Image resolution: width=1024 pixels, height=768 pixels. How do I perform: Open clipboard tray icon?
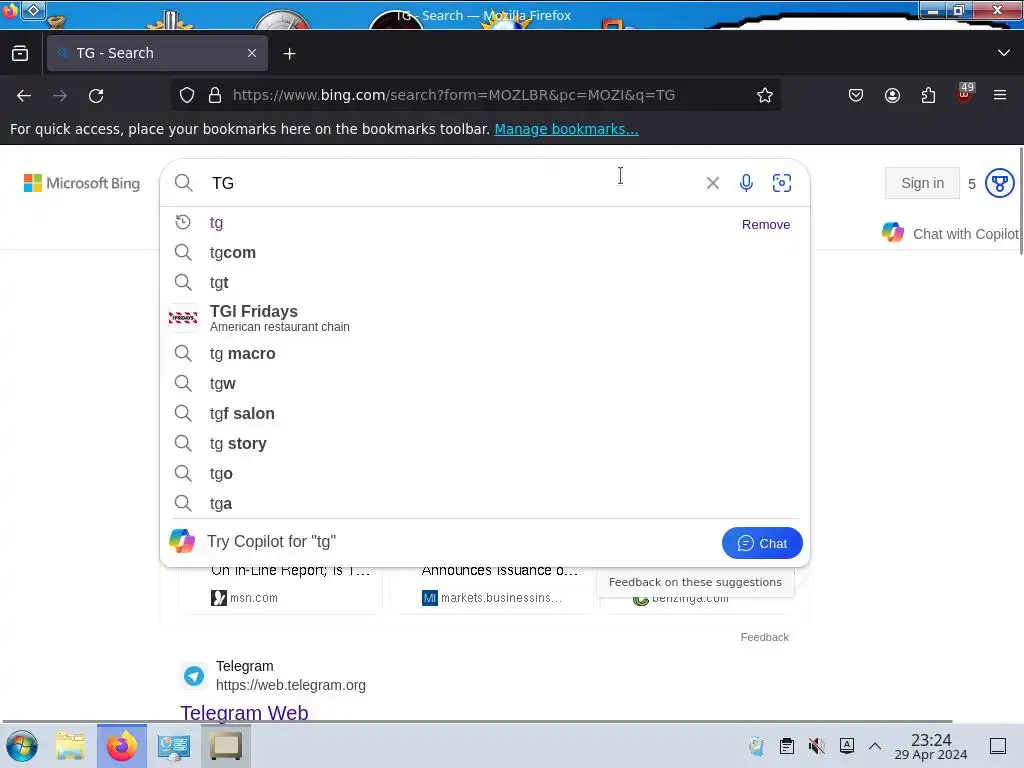coord(787,746)
